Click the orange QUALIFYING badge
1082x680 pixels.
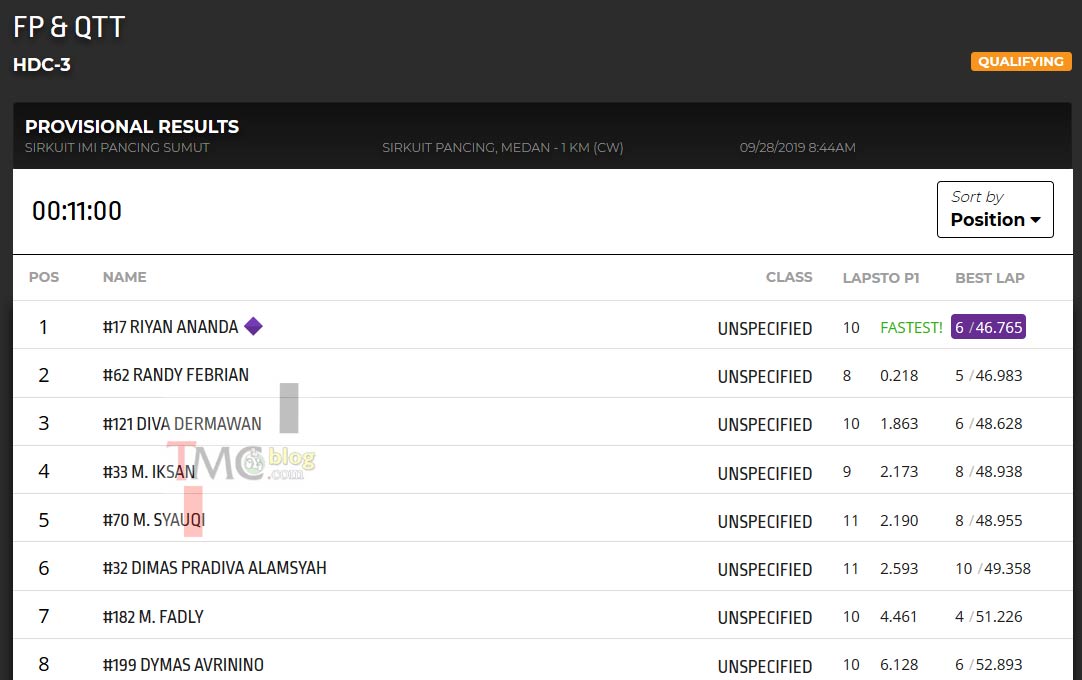coord(1021,61)
